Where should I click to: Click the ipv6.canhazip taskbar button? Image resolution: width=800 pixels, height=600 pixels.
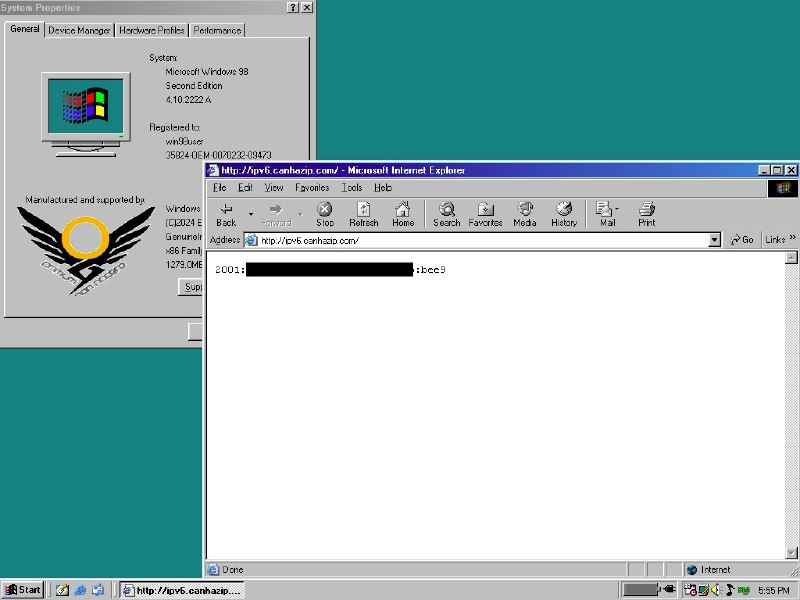point(182,590)
